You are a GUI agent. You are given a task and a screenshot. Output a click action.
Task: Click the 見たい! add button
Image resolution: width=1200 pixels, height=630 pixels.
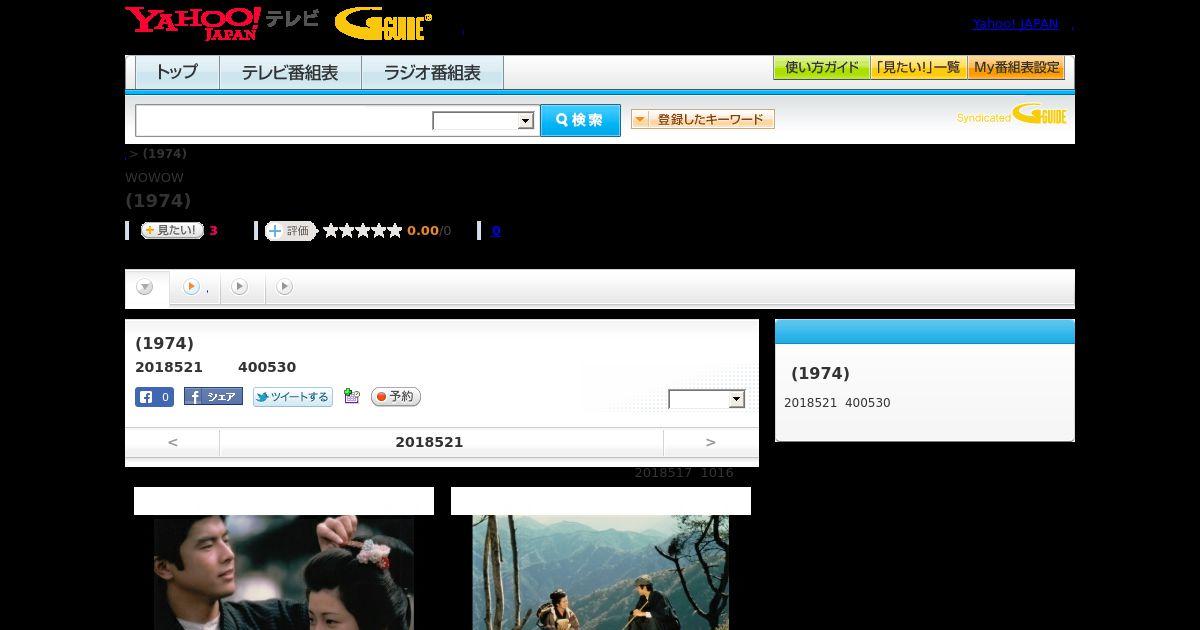172,230
